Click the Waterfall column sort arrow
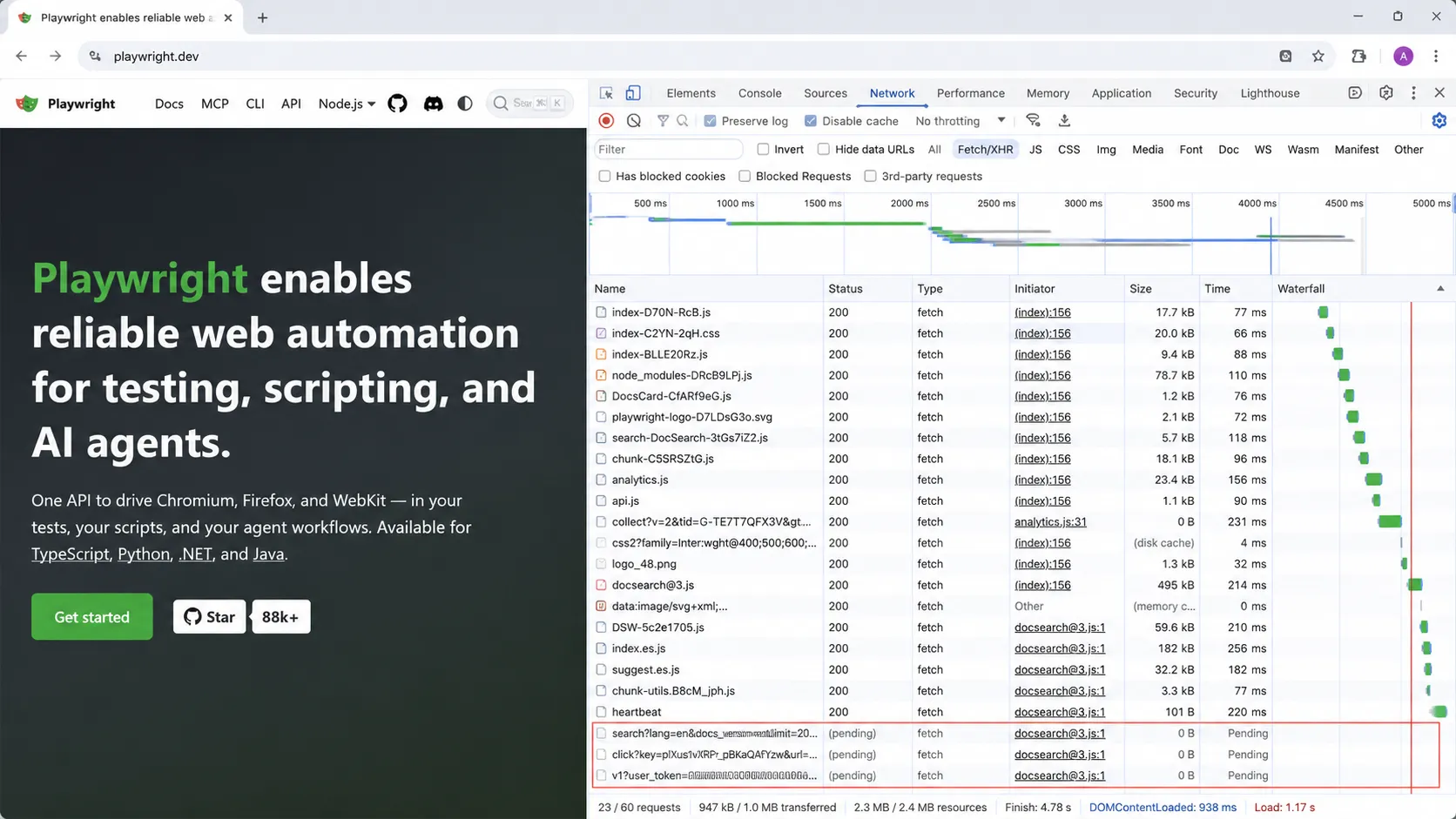 pos(1440,289)
